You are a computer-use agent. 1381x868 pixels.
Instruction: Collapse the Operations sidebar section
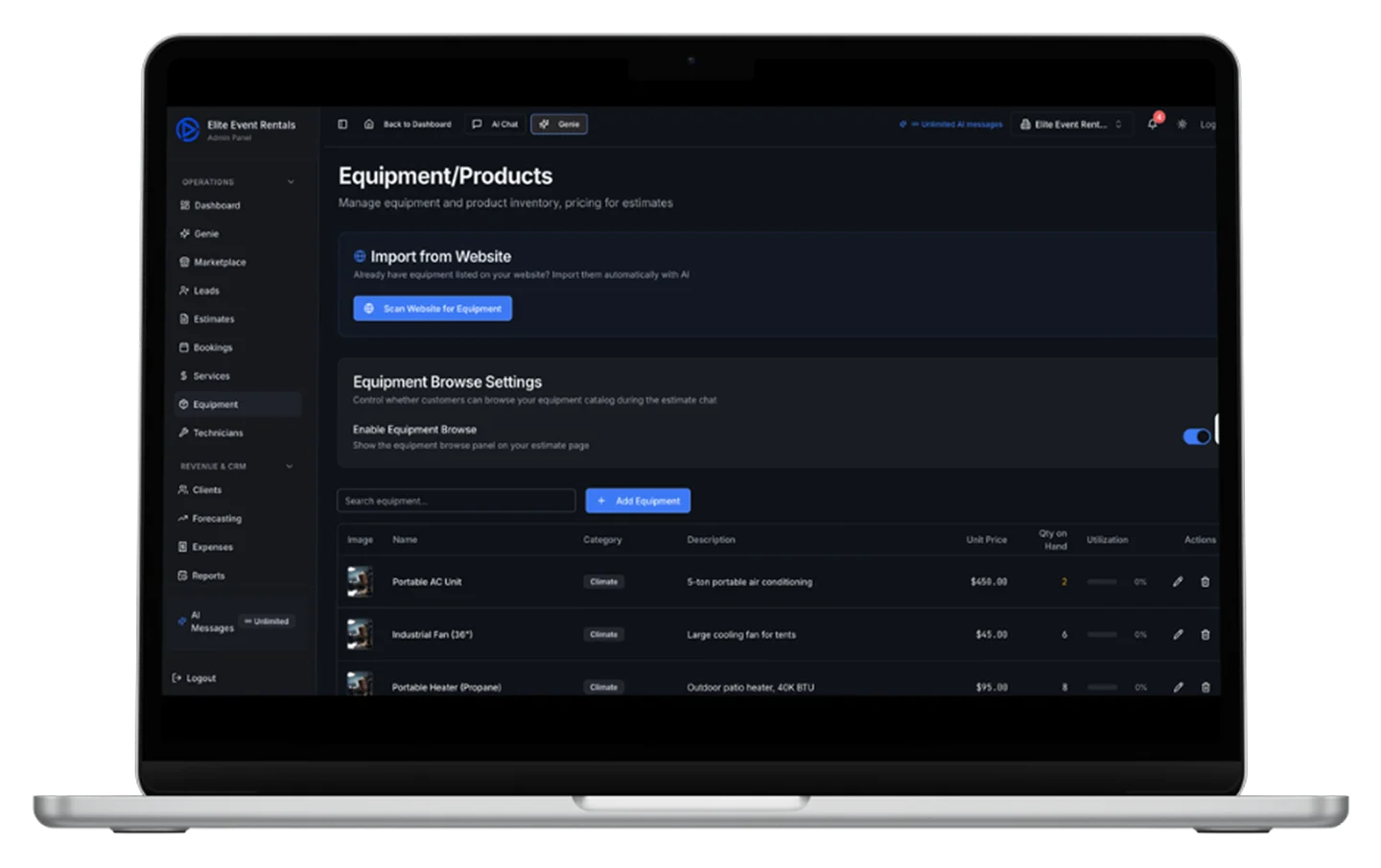tap(291, 181)
